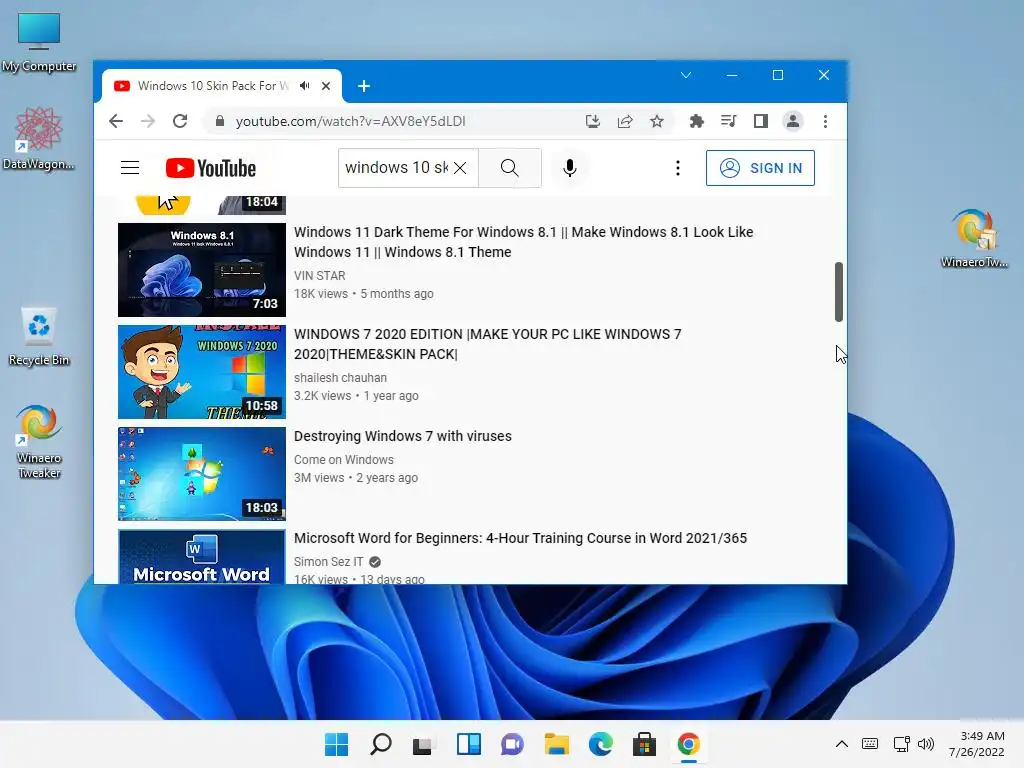Open a new tab with plus button
Screen dimensions: 1024x768
tap(364, 86)
